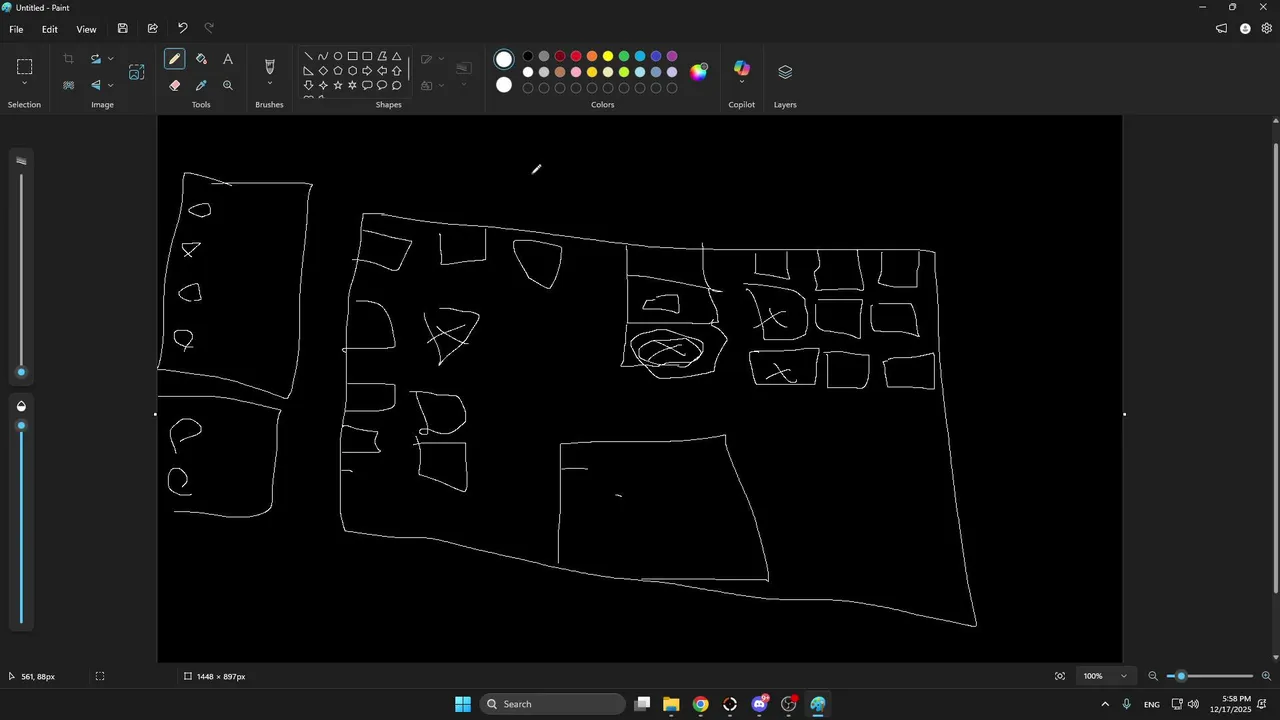This screenshot has height=720, width=1280.
Task: Click the Save button
Action: pos(123,29)
